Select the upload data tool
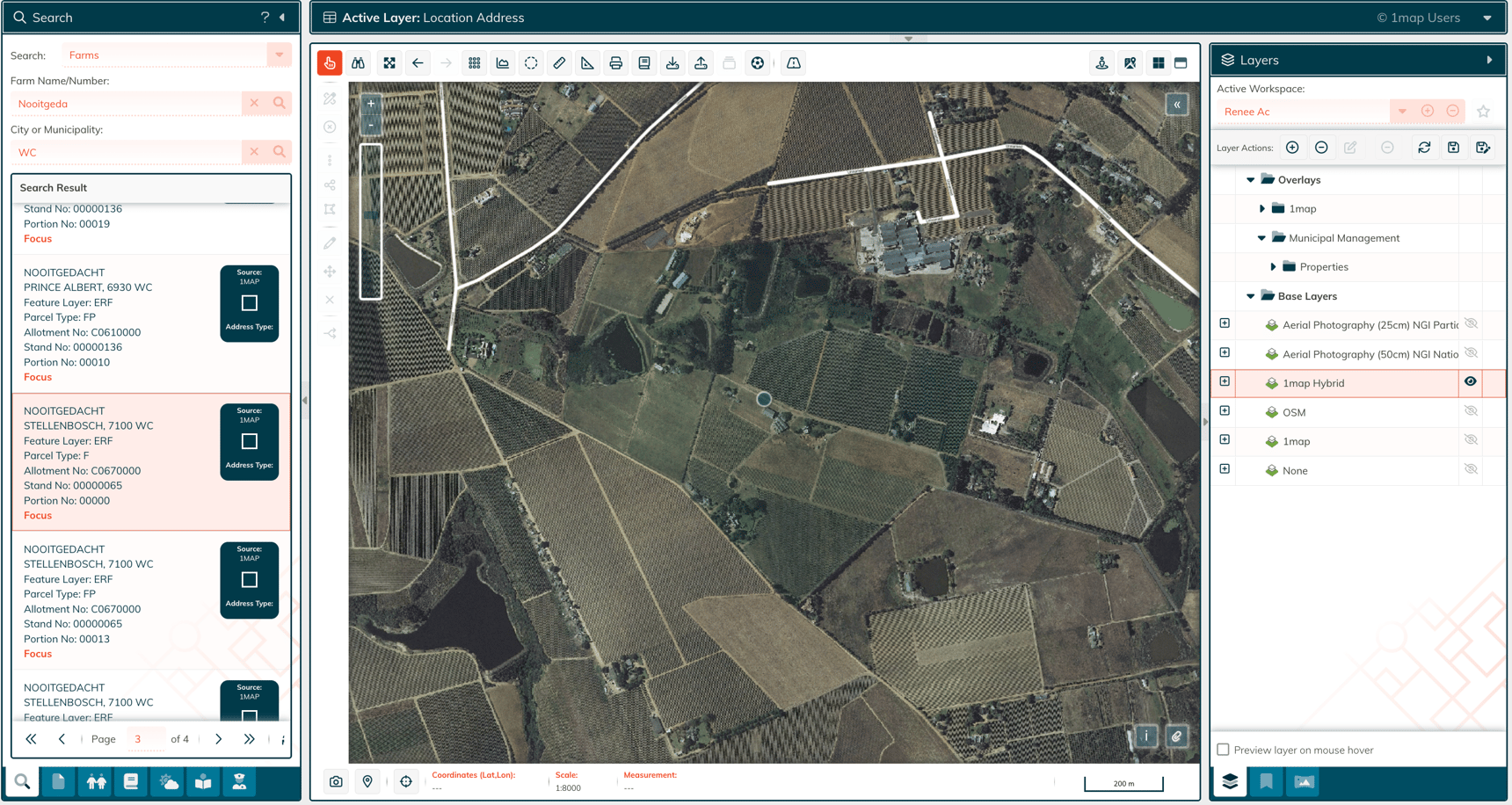1512x805 pixels. coord(701,62)
